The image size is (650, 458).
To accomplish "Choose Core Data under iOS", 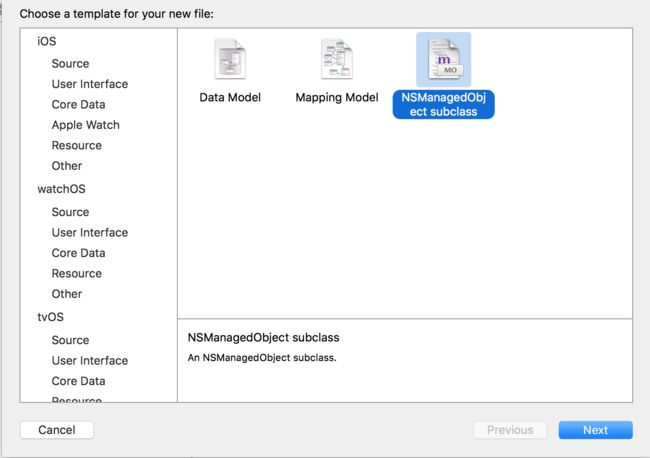I will coord(78,104).
